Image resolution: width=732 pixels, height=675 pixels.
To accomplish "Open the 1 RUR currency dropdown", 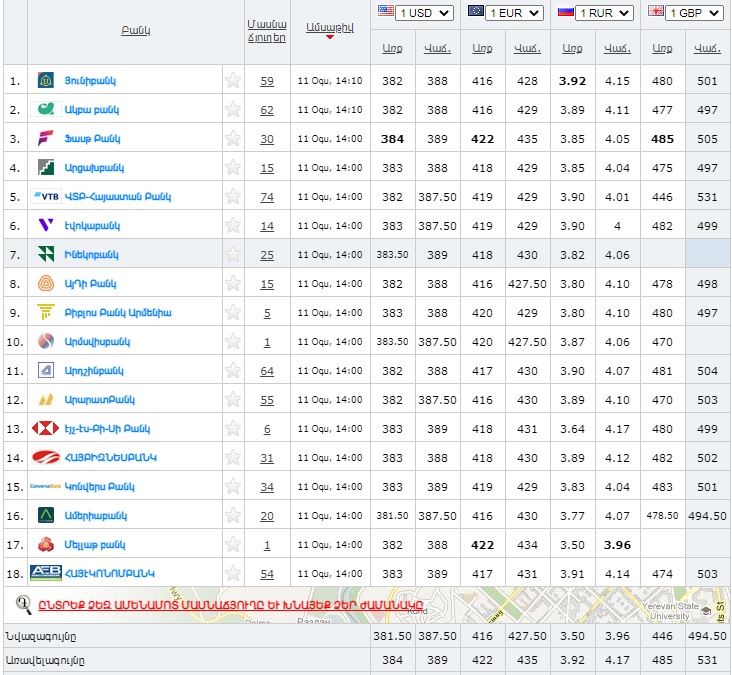I will click(x=605, y=13).
